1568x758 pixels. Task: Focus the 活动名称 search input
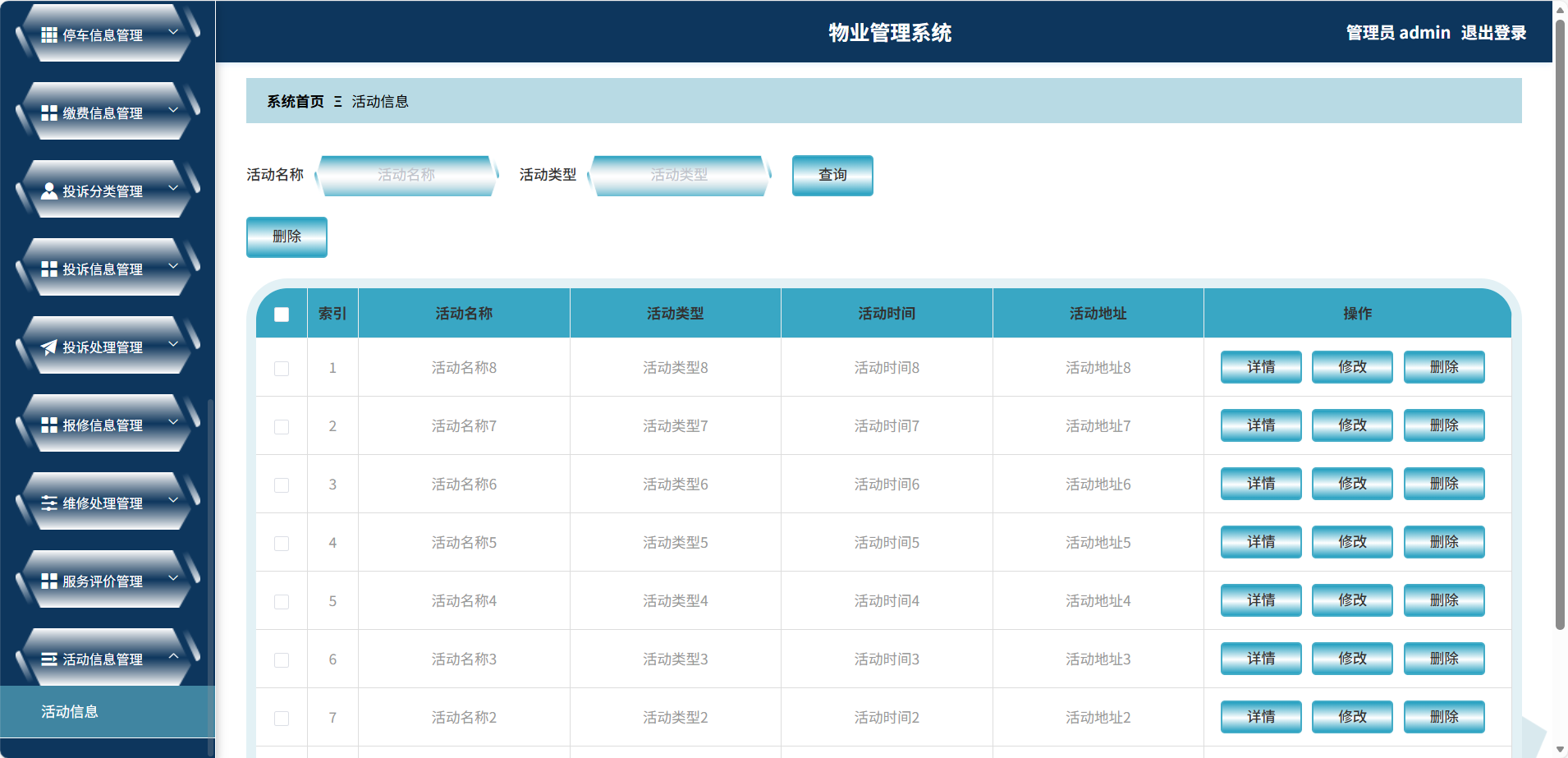pos(406,175)
